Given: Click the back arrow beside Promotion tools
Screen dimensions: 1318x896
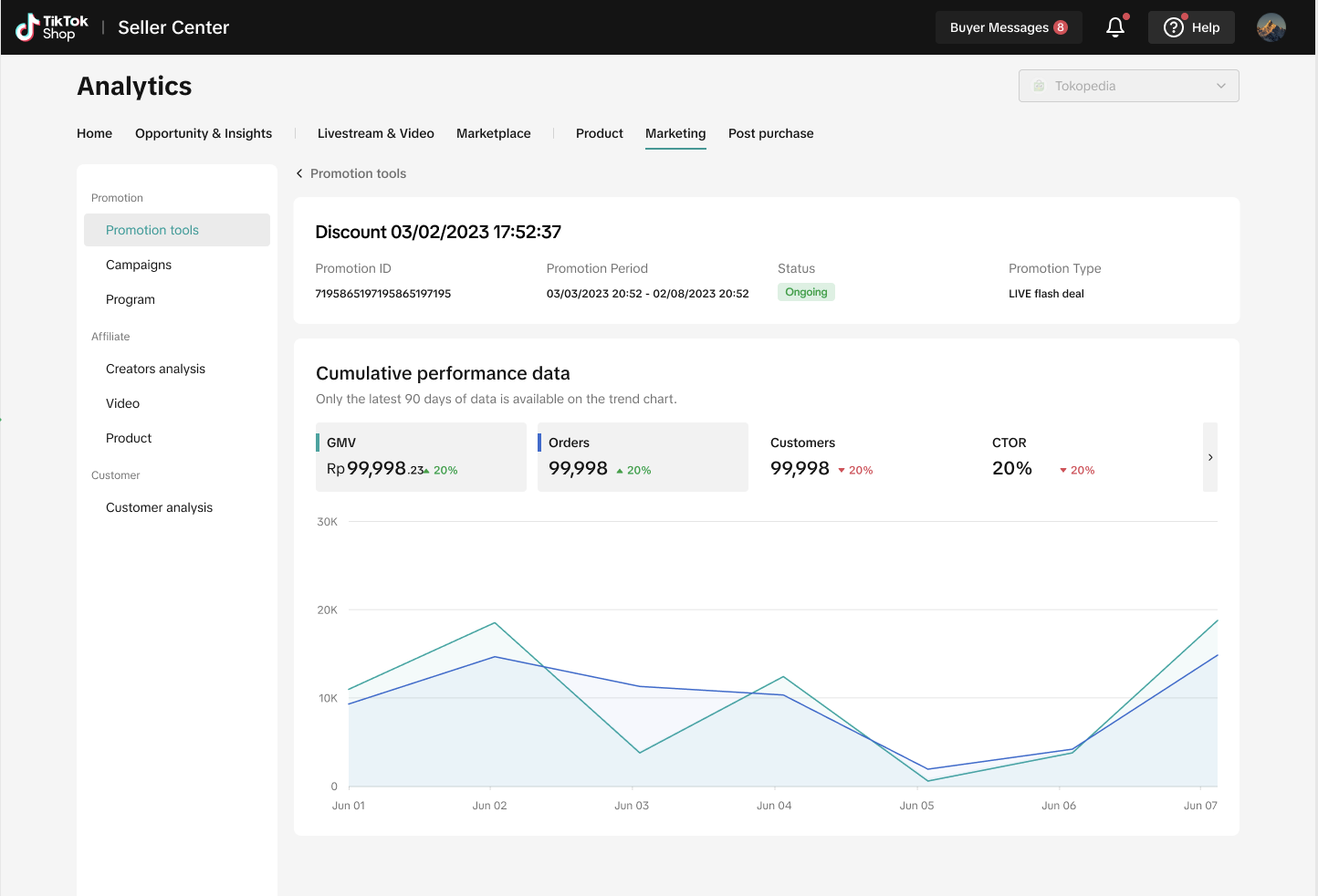Looking at the screenshot, I should coord(299,173).
